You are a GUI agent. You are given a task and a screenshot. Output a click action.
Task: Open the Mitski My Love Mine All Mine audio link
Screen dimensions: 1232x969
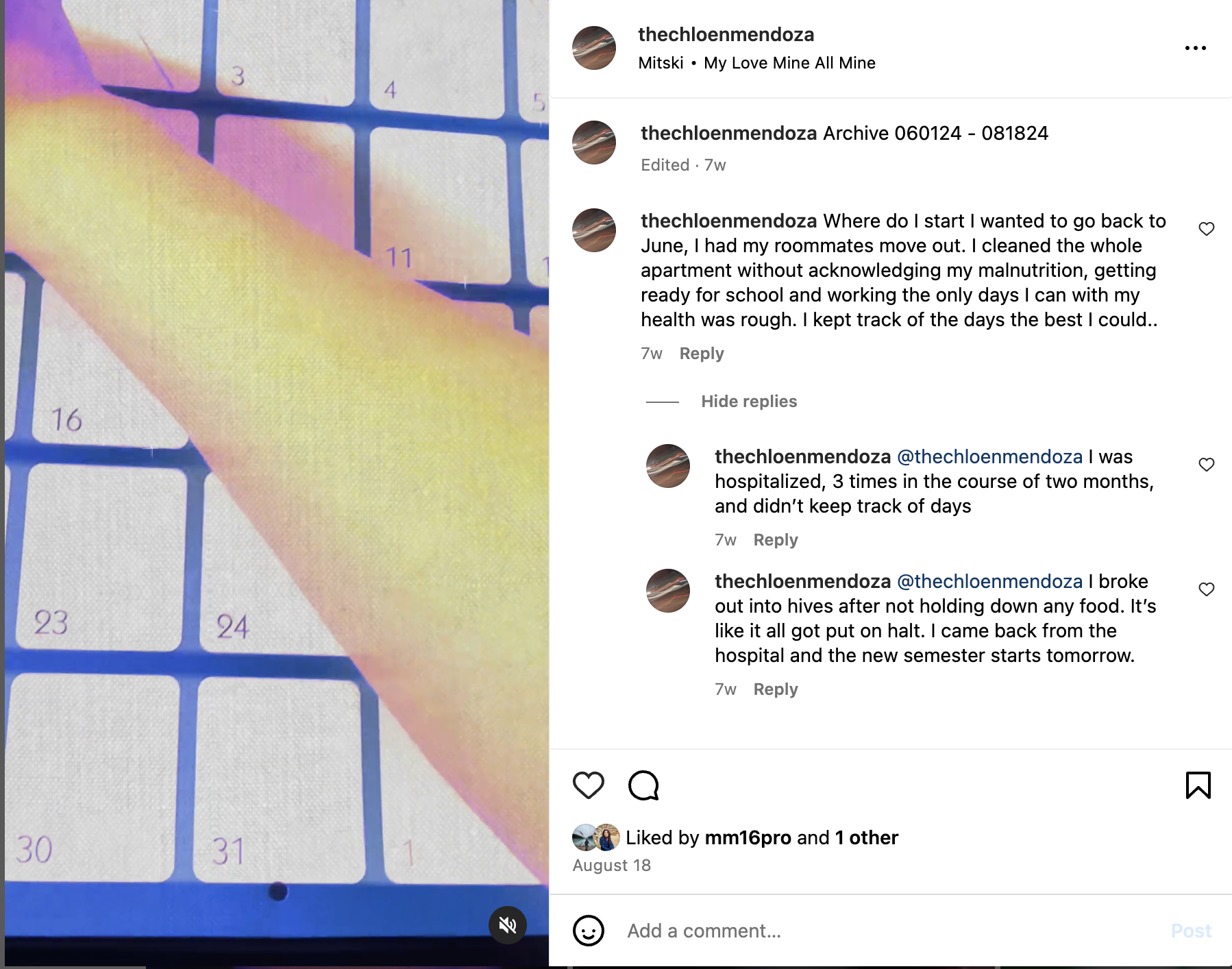coord(756,63)
